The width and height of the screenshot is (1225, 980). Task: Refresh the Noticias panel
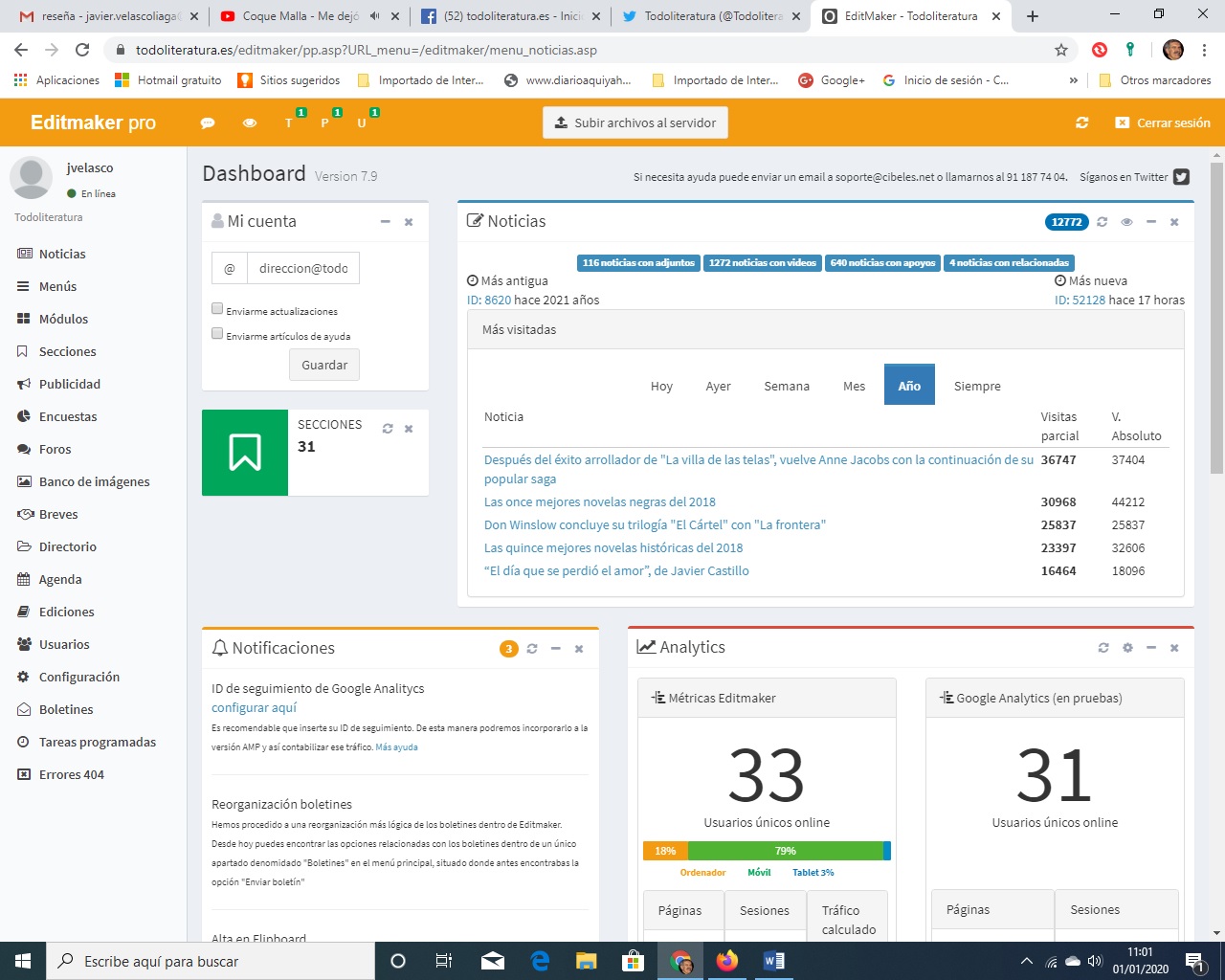pos(1102,222)
